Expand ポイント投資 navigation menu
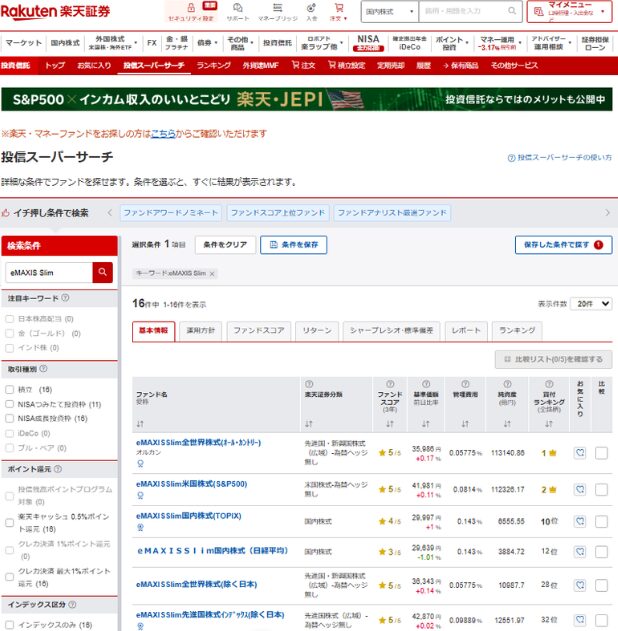The image size is (618, 631). [452, 43]
